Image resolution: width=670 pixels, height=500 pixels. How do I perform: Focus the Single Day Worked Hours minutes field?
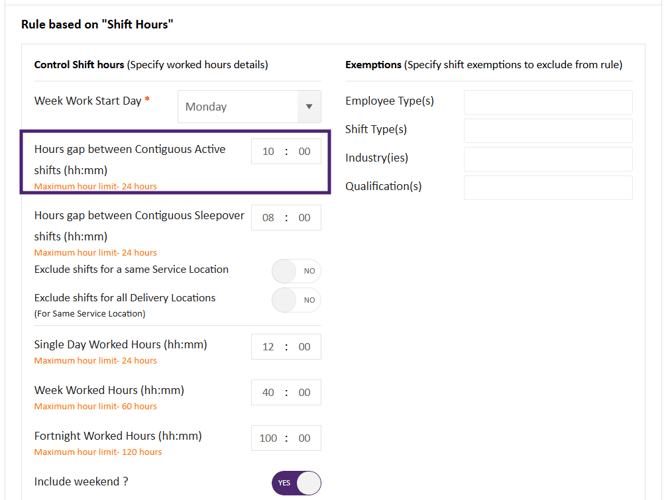point(304,347)
